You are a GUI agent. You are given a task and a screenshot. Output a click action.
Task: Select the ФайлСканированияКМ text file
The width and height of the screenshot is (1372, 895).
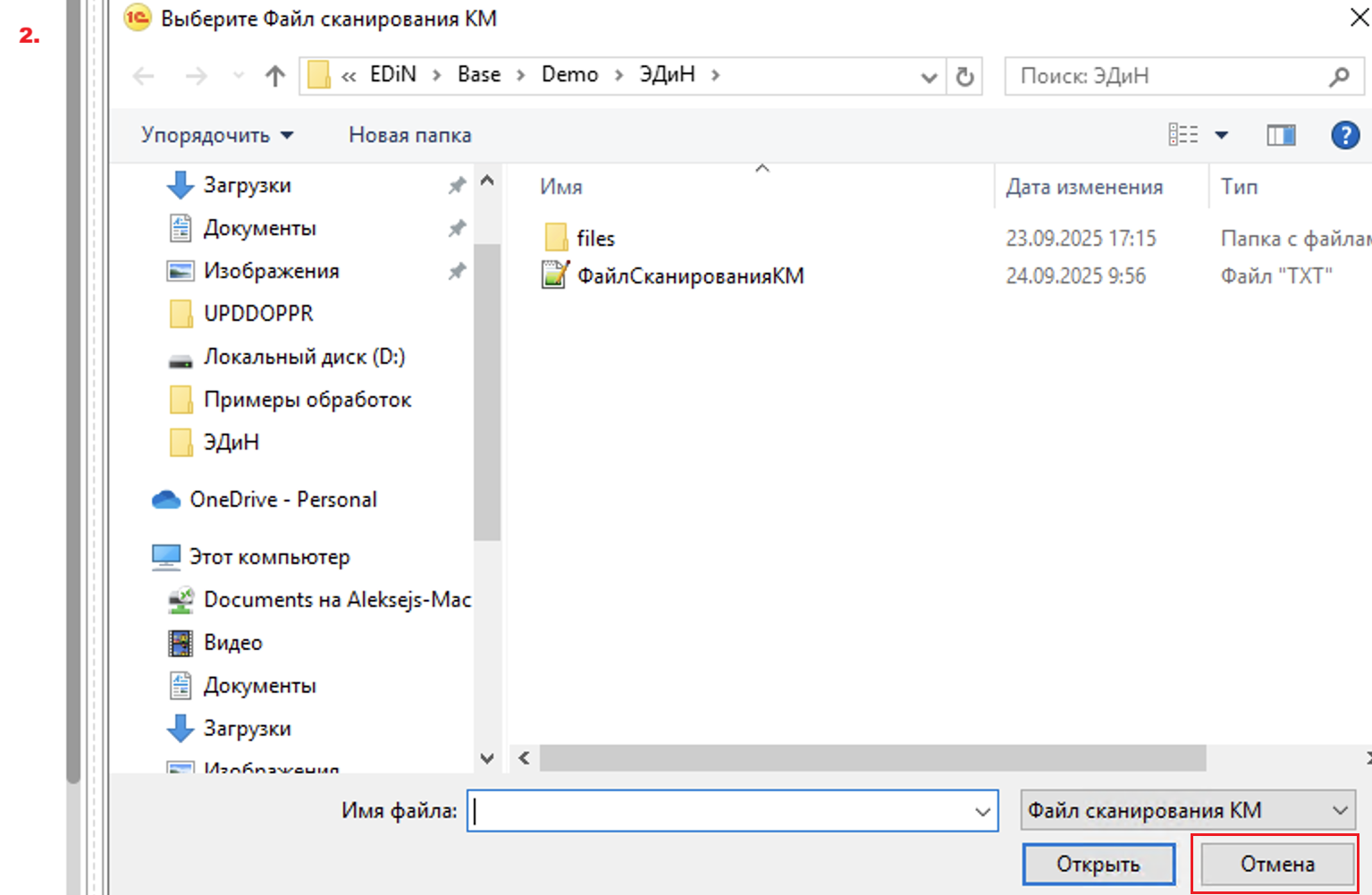pyautogui.click(x=689, y=276)
